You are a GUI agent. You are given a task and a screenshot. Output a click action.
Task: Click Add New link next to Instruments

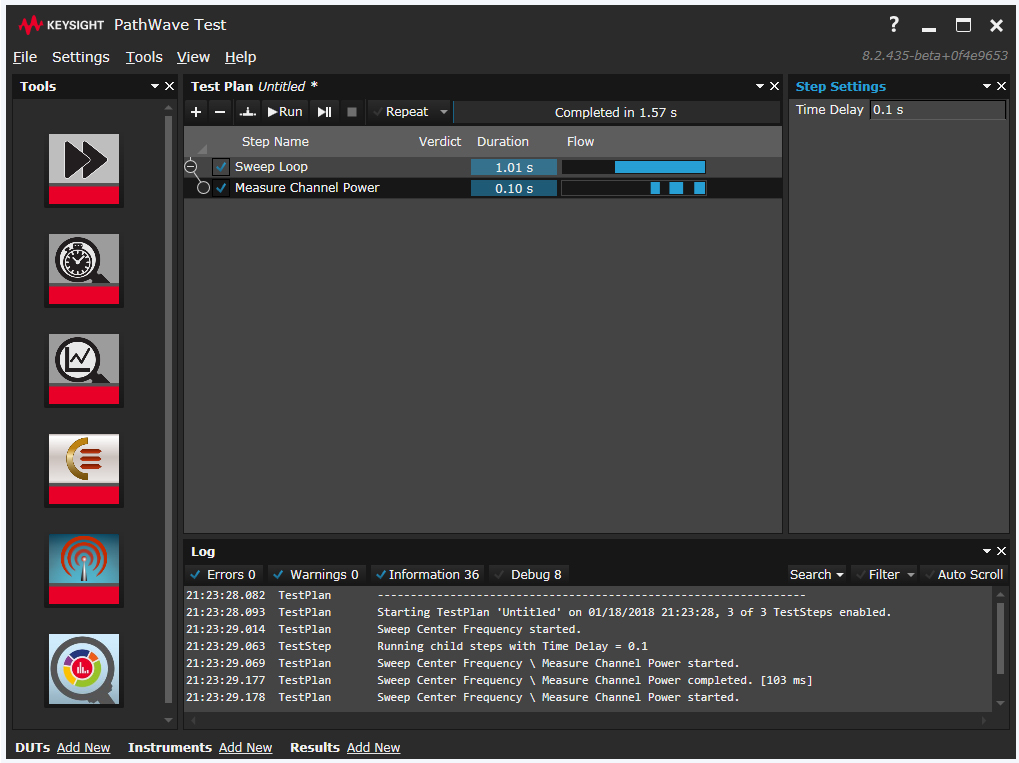coord(245,747)
